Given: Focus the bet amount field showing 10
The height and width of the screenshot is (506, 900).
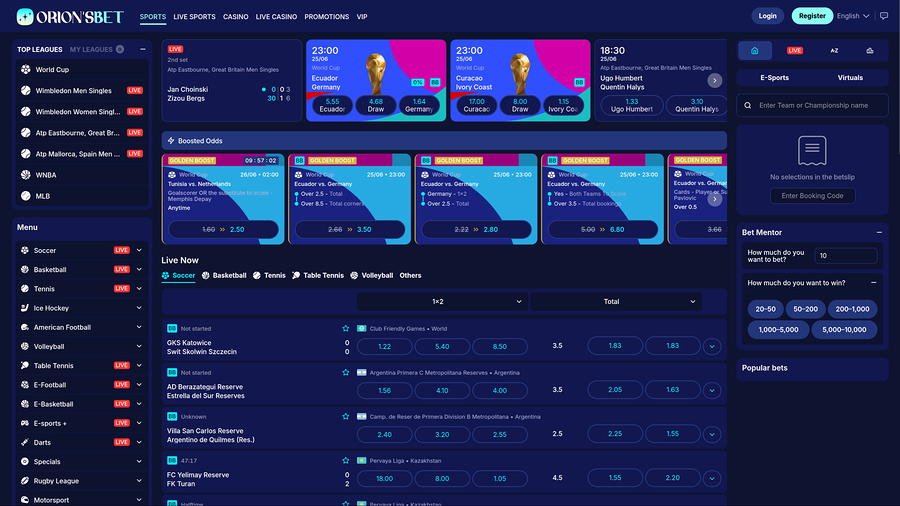Looking at the screenshot, I should (845, 256).
